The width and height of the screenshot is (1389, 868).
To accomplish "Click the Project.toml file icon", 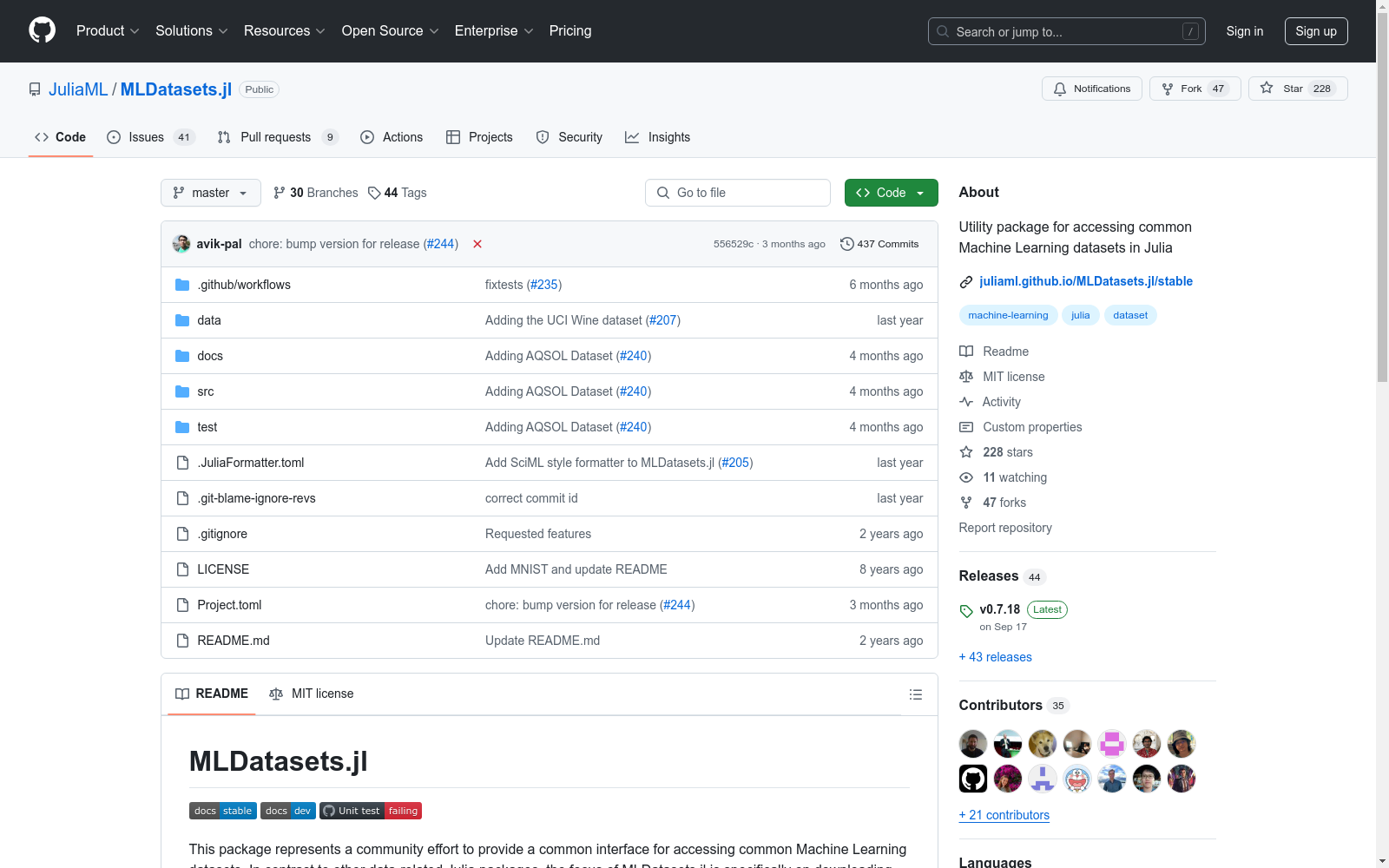I will 182,605.
